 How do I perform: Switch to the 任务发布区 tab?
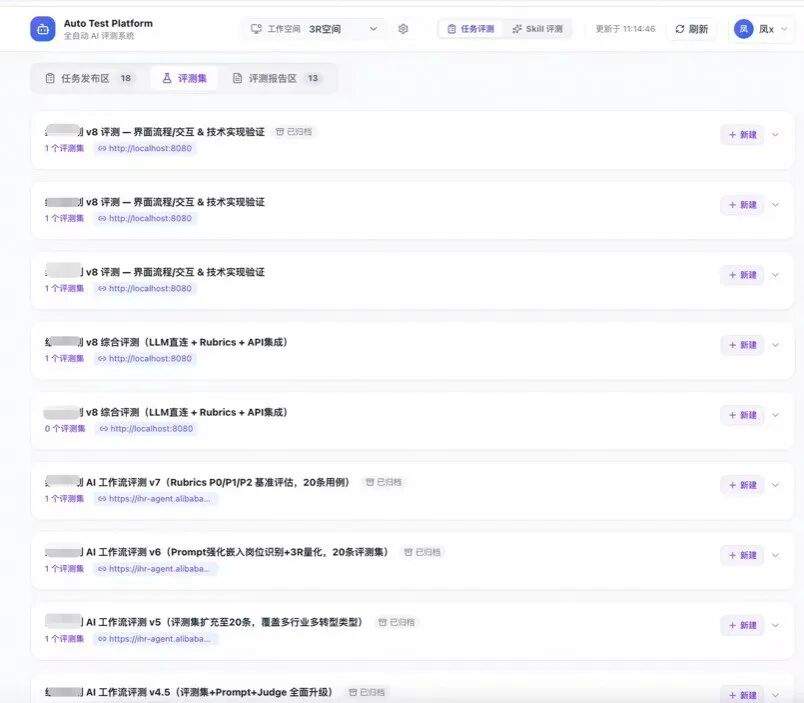point(85,77)
